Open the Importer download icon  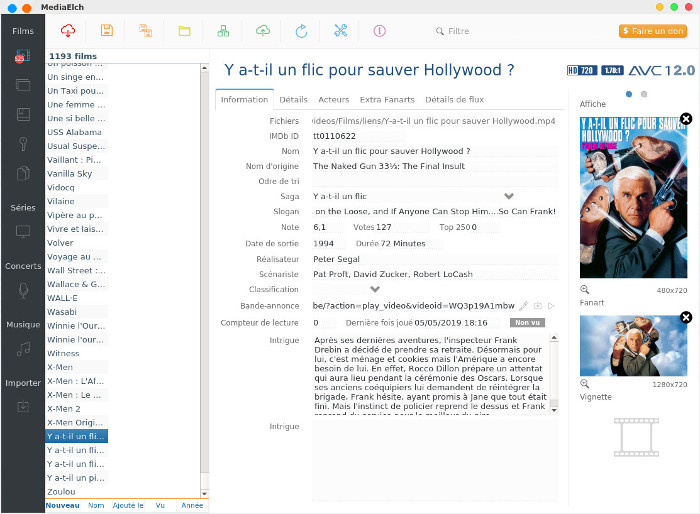click(x=23, y=406)
